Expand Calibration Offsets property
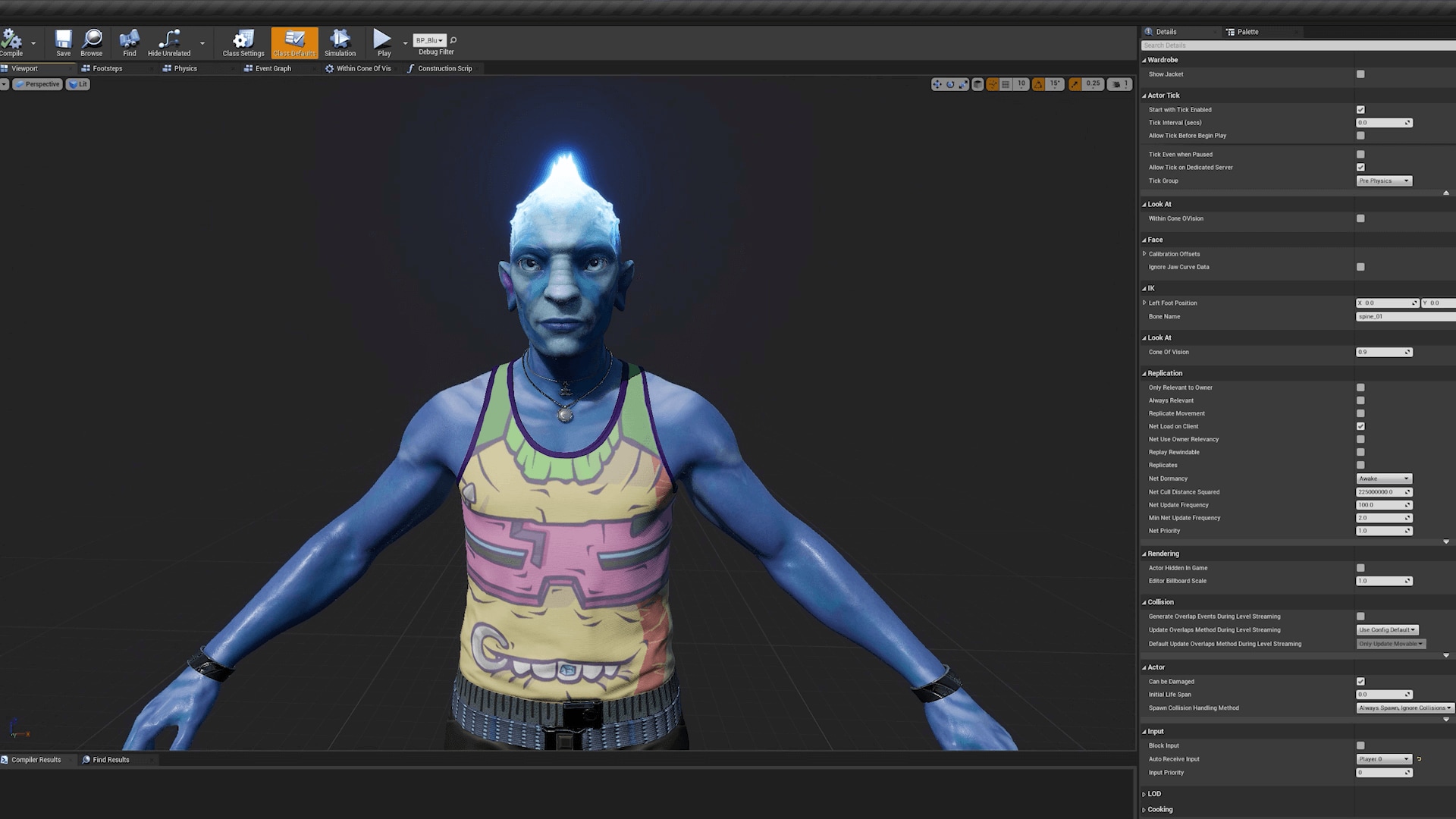This screenshot has width=1456, height=819. click(1144, 254)
